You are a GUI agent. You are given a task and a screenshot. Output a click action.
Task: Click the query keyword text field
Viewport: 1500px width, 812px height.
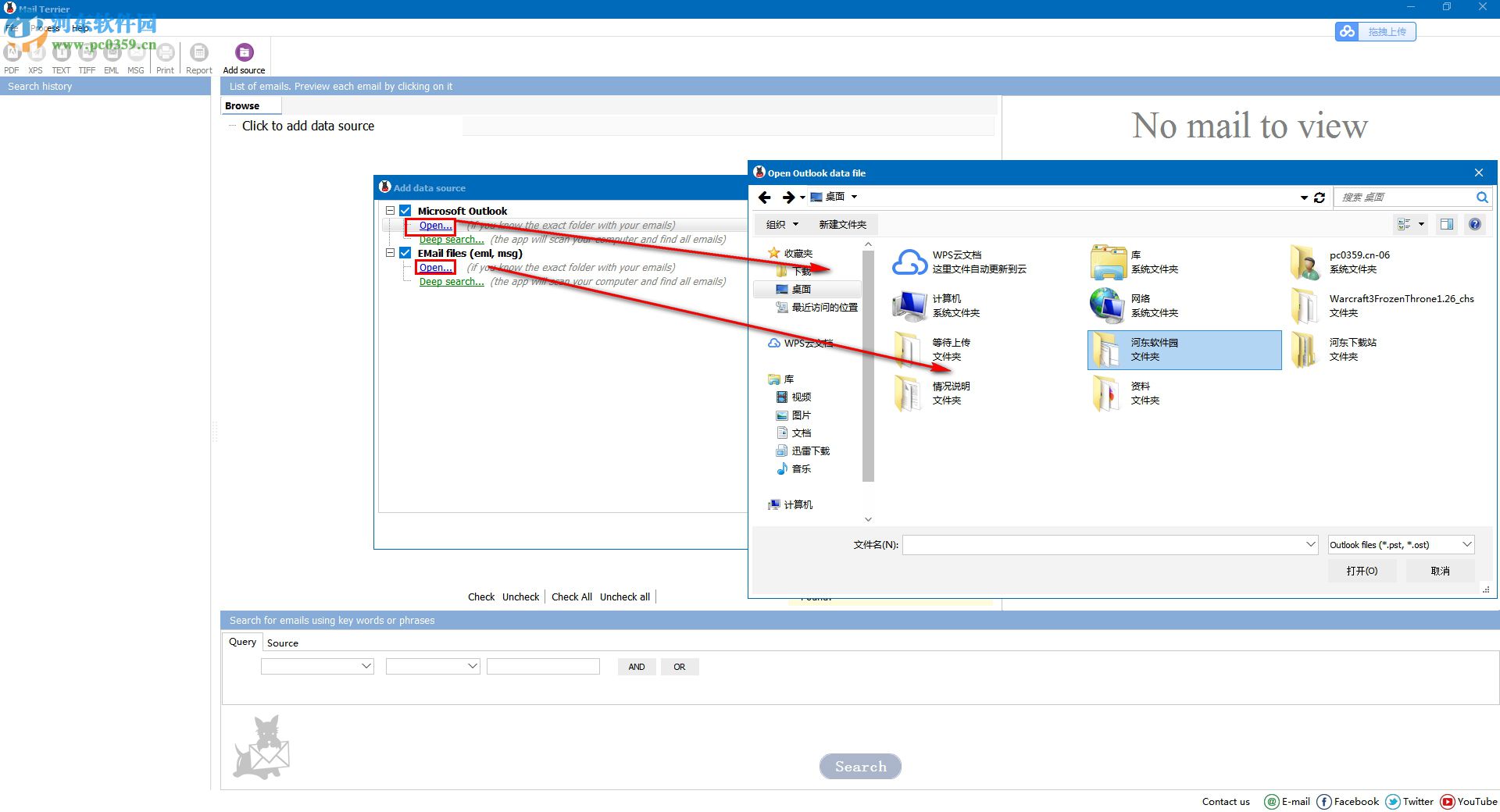coord(543,666)
